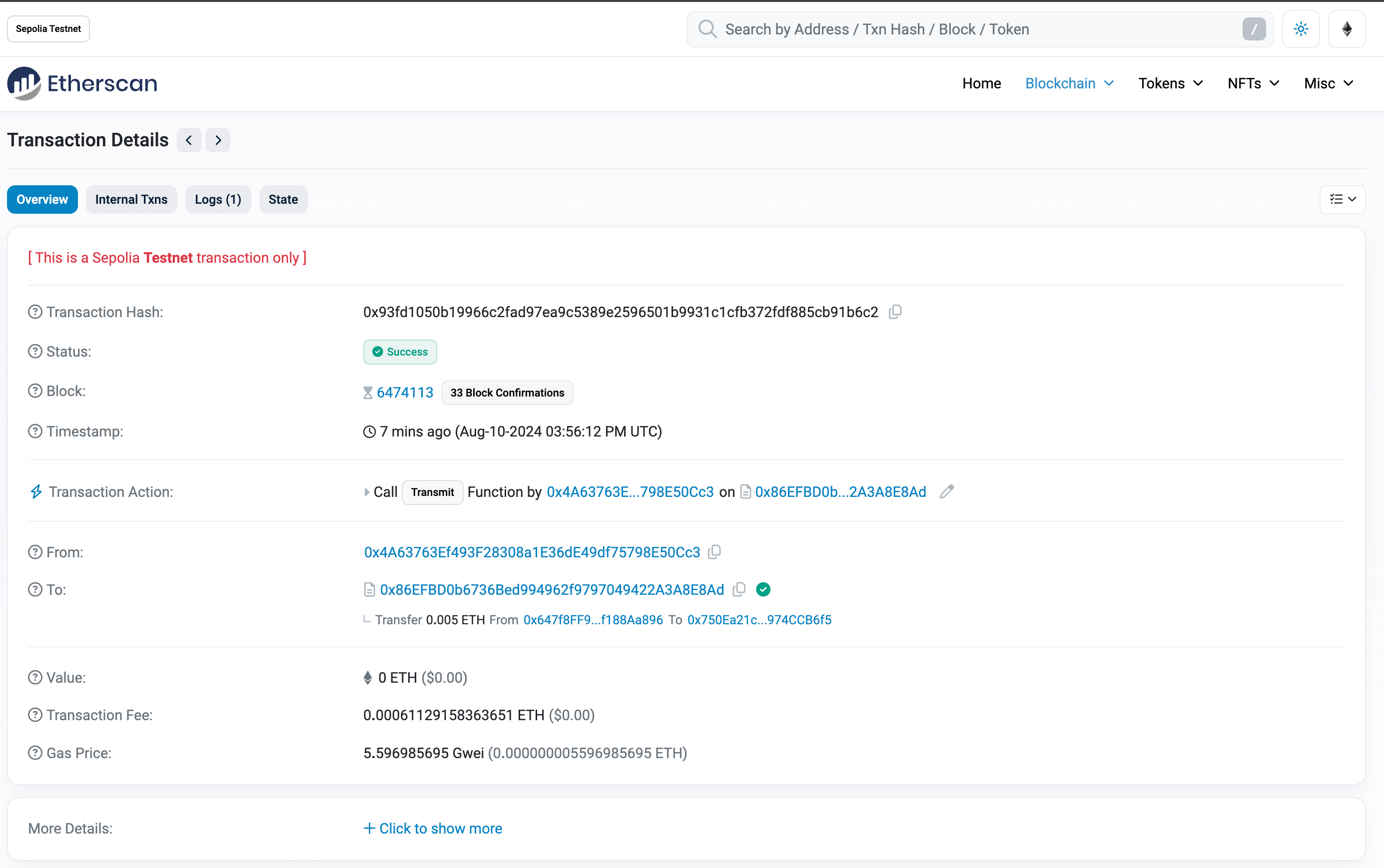Click the transaction hash text
This screenshot has height=868, width=1384.
tap(620, 312)
